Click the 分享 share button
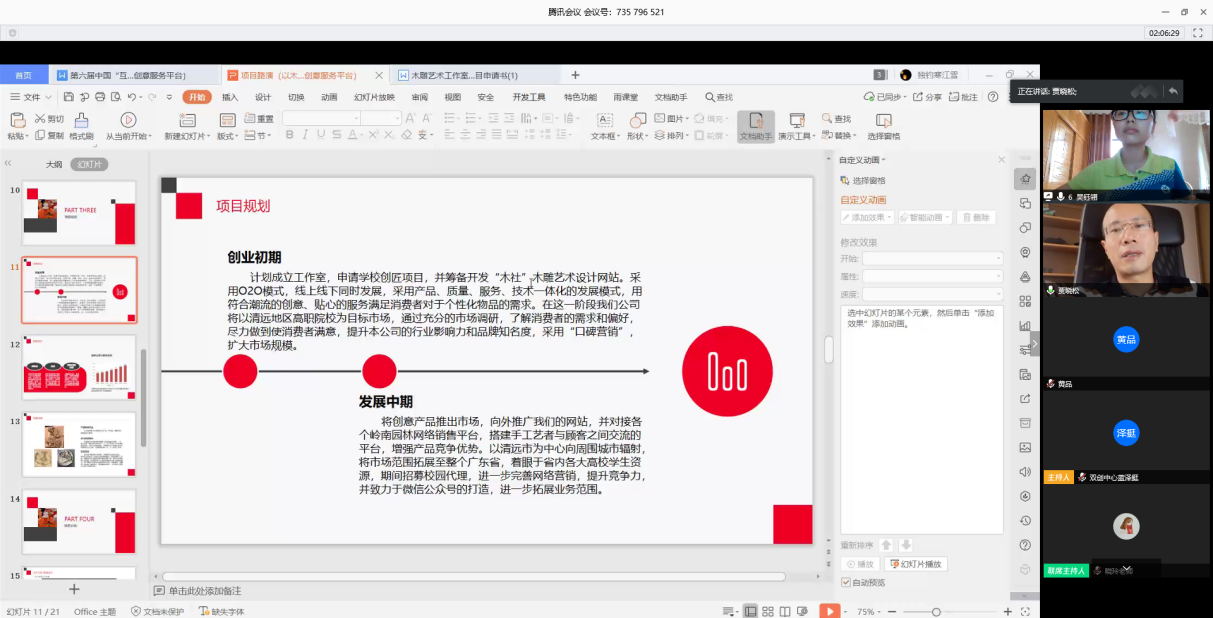 tap(927, 97)
